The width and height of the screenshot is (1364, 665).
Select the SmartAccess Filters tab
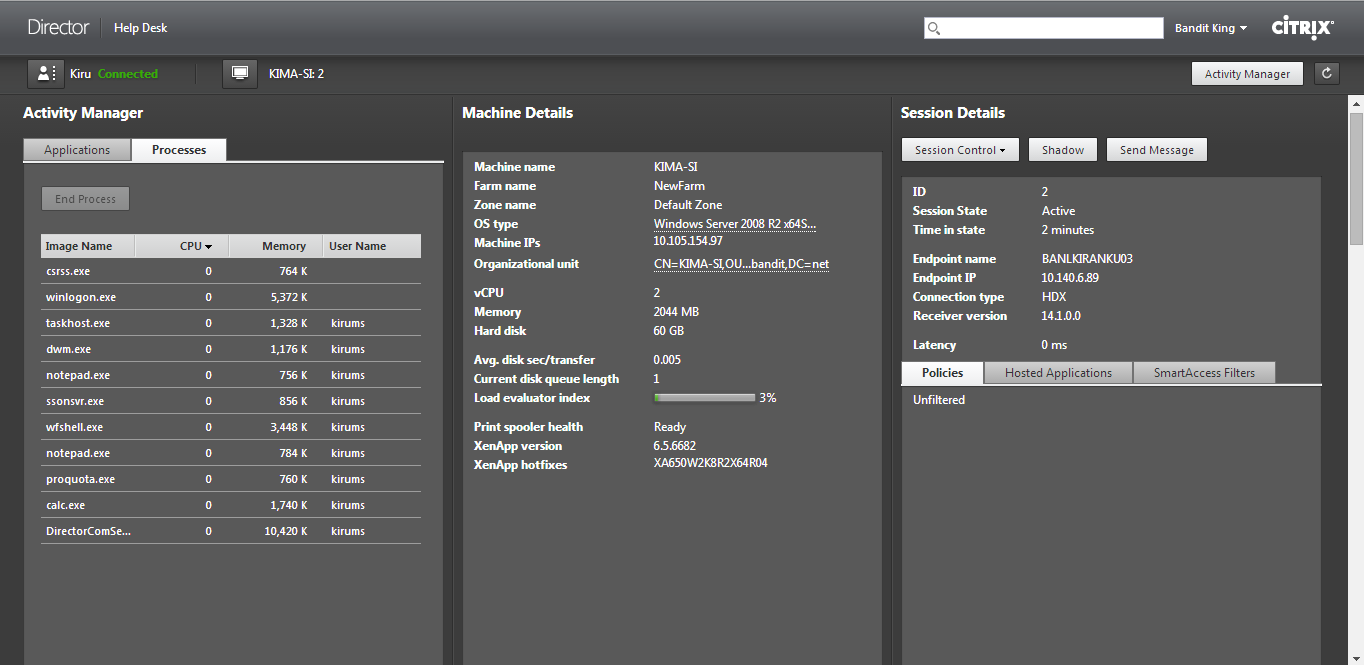pos(1204,373)
